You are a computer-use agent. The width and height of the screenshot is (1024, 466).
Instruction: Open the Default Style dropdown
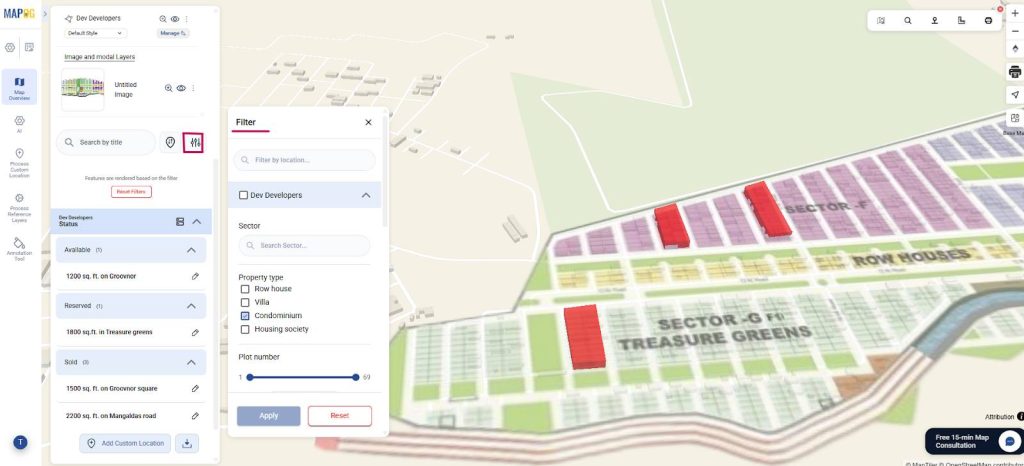pos(95,33)
